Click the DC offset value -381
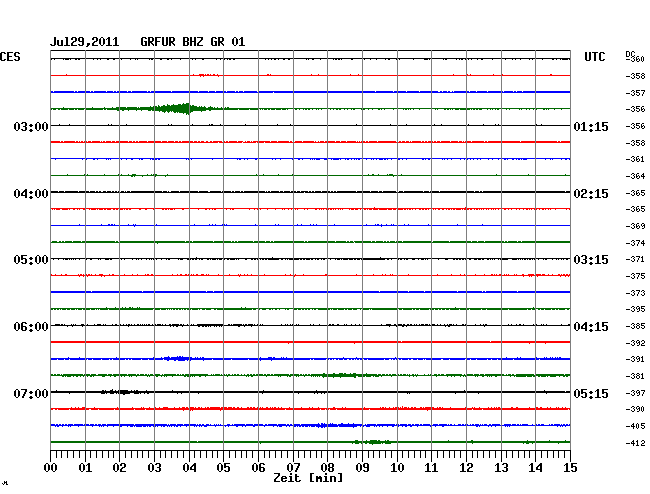The image size is (650, 494). point(635,376)
